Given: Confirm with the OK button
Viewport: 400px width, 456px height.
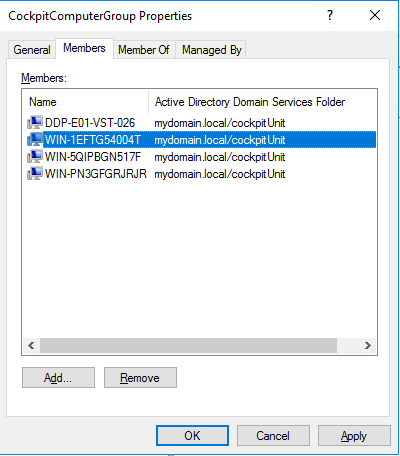Looking at the screenshot, I should pos(192,436).
